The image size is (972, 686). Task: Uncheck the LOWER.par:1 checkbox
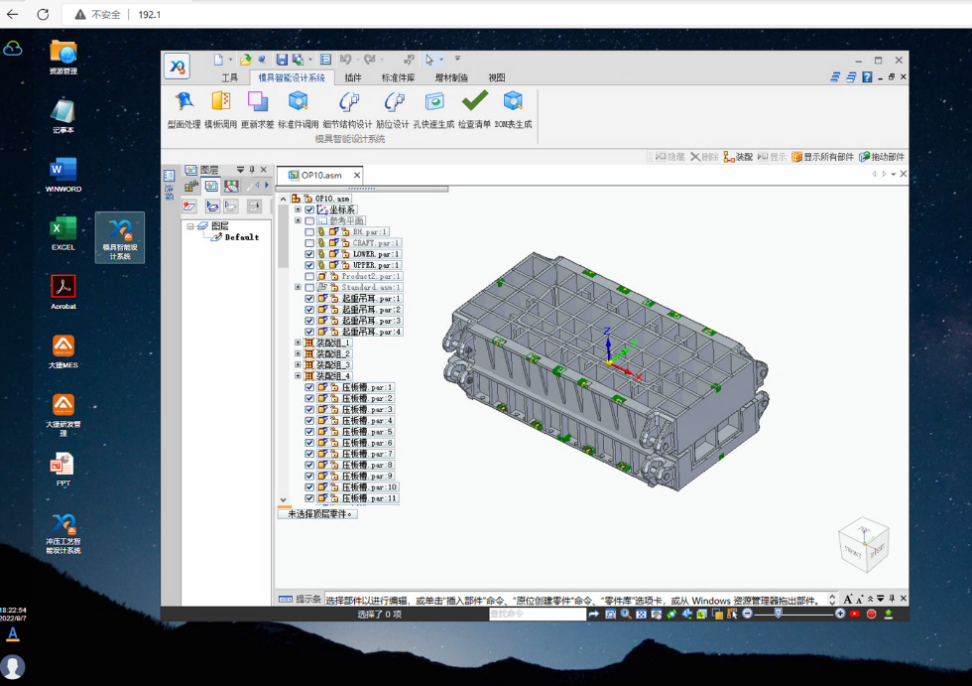[x=309, y=254]
